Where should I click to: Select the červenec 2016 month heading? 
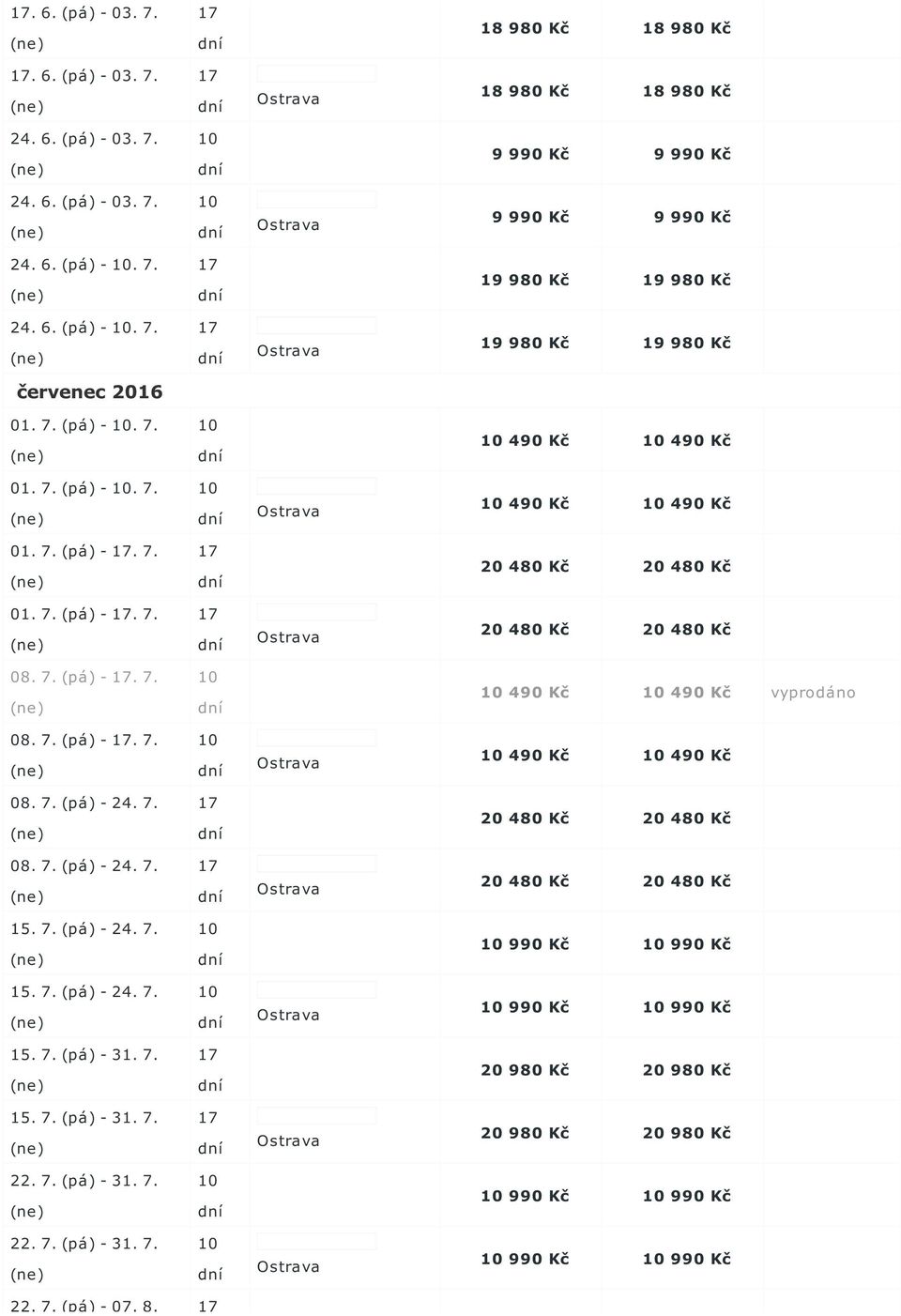click(x=90, y=391)
